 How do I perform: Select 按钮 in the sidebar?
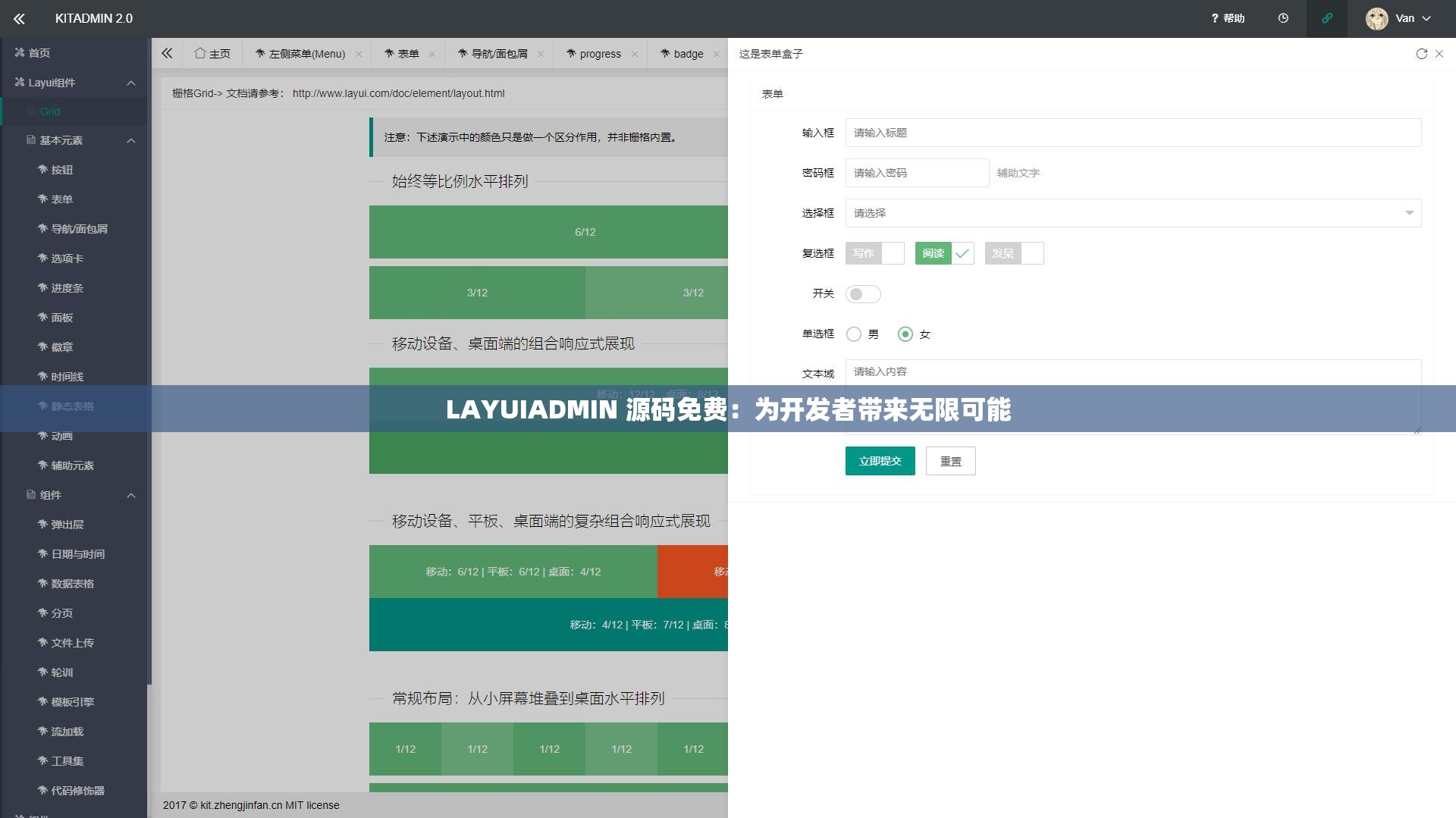tap(74, 170)
